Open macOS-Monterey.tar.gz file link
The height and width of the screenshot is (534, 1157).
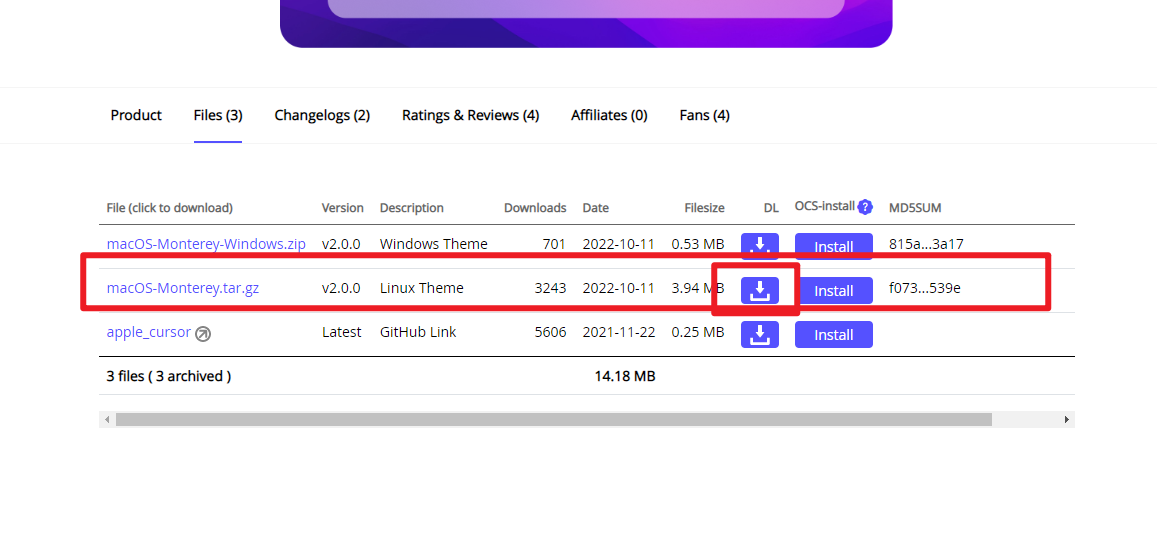[x=182, y=288]
